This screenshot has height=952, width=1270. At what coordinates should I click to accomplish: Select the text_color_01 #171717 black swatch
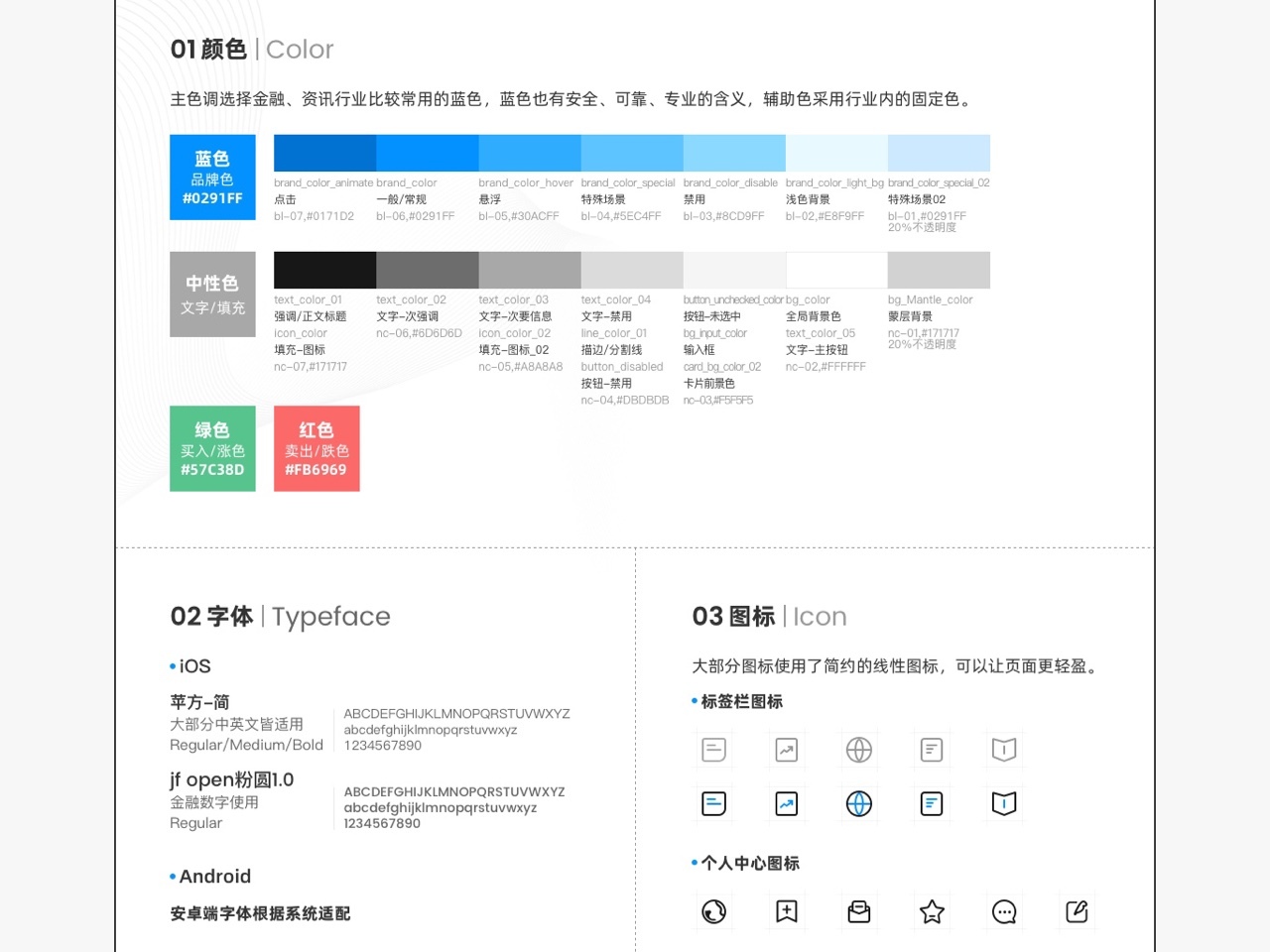click(324, 270)
